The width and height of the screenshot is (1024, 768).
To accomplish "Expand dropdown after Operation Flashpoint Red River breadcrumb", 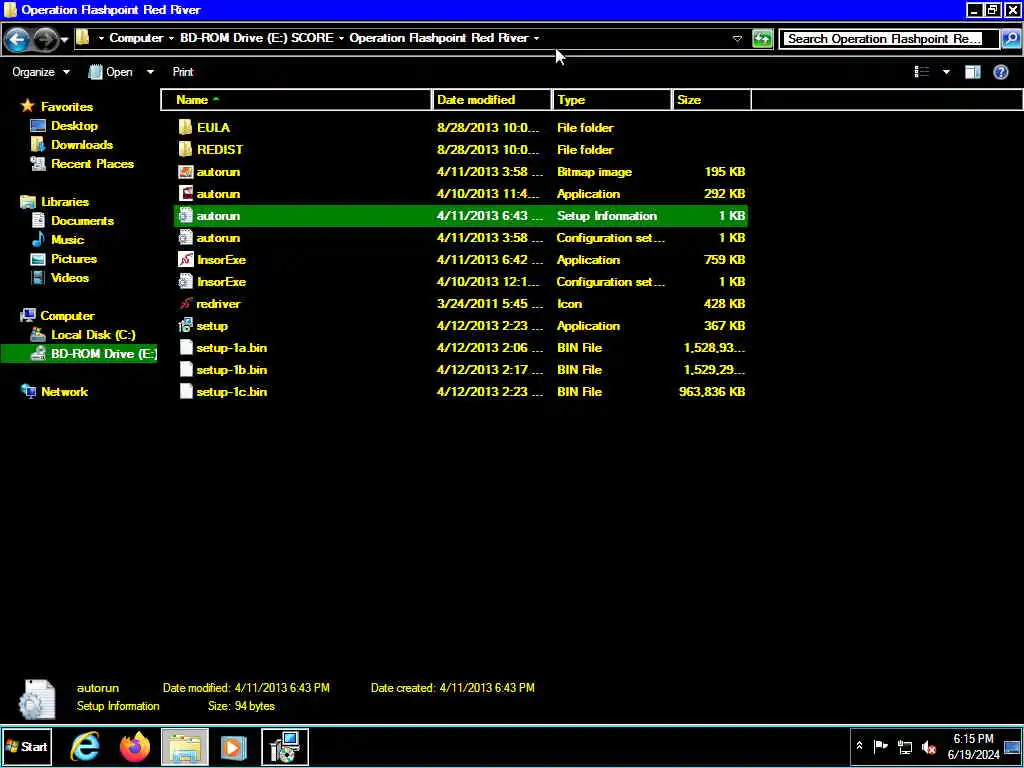I will click(x=536, y=39).
